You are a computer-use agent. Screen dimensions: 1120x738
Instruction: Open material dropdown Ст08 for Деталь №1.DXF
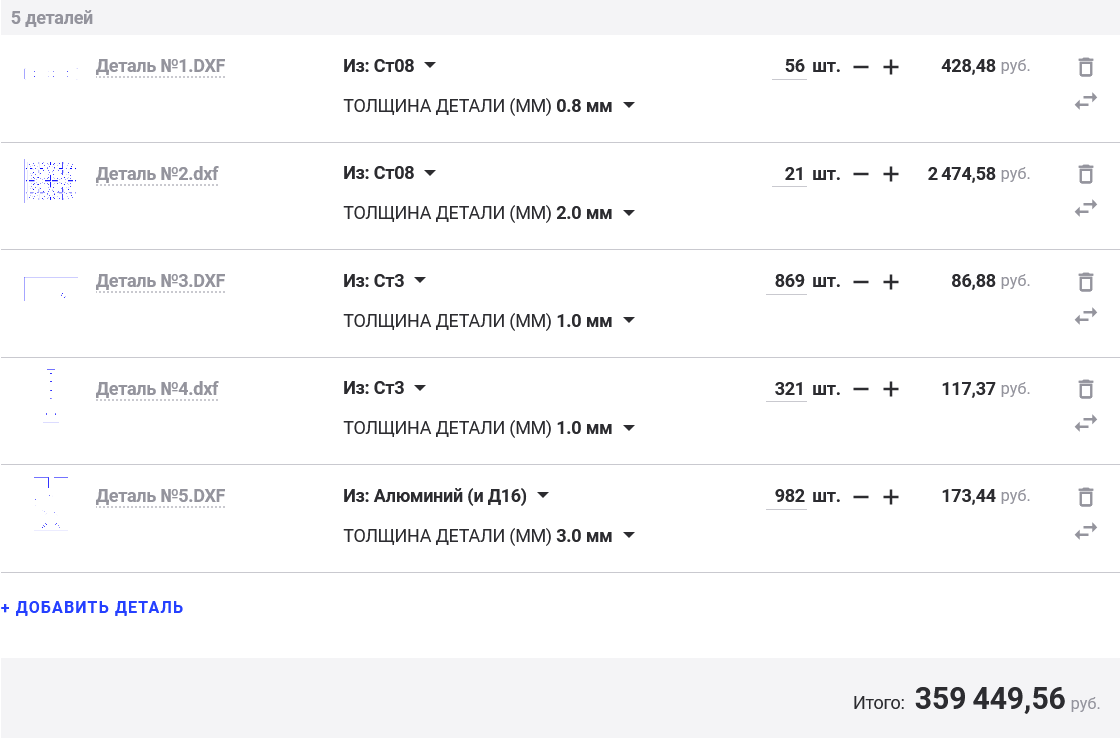click(390, 66)
